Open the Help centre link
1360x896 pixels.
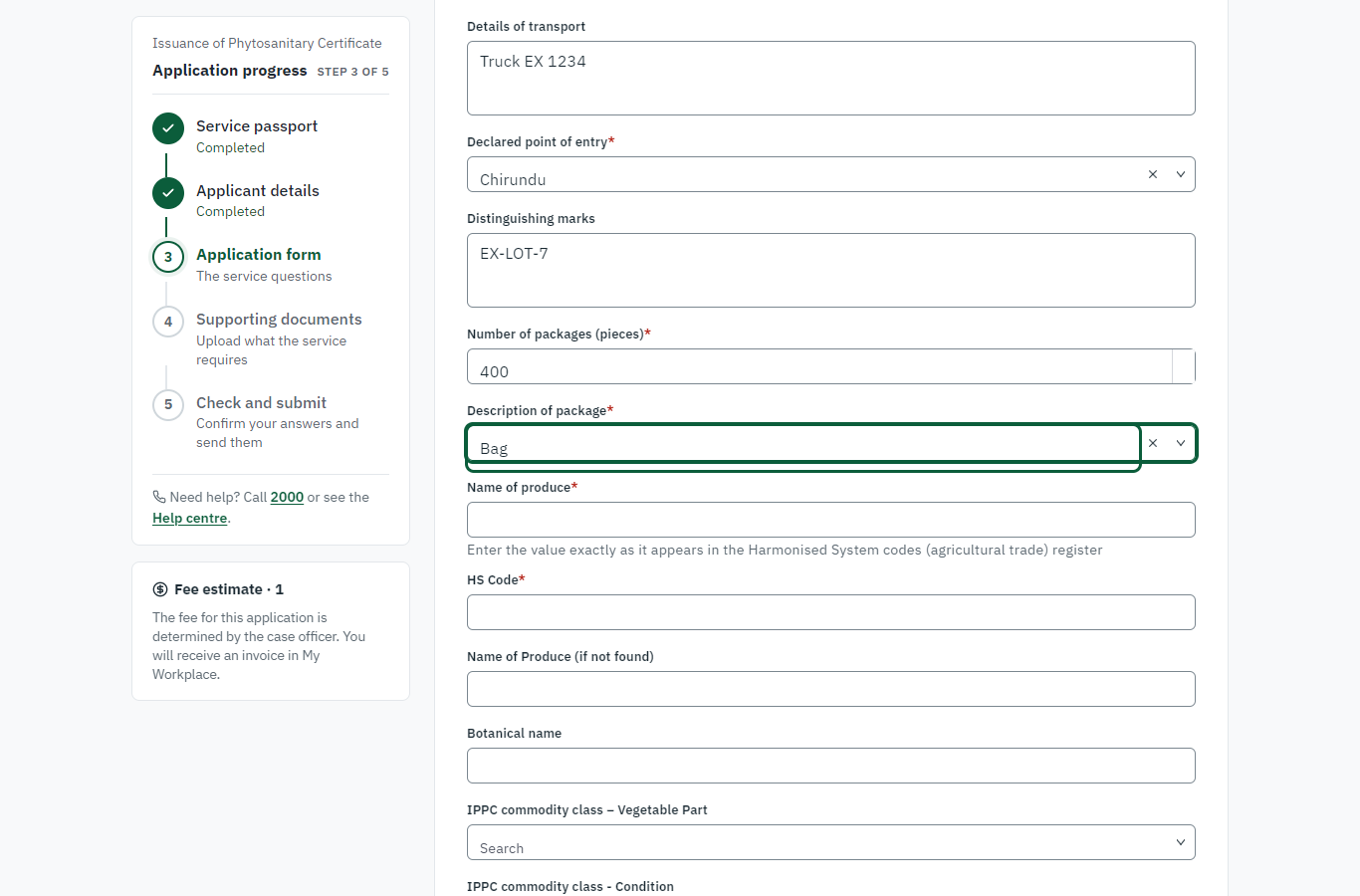tap(190, 518)
